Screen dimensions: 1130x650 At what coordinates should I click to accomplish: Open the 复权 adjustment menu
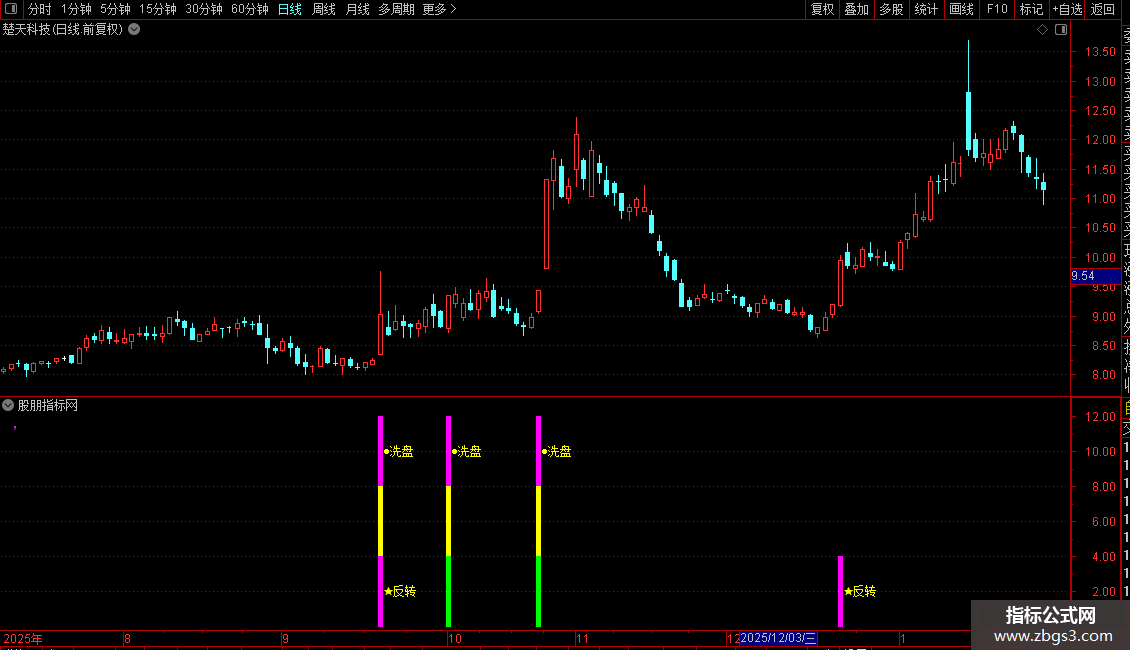822,9
